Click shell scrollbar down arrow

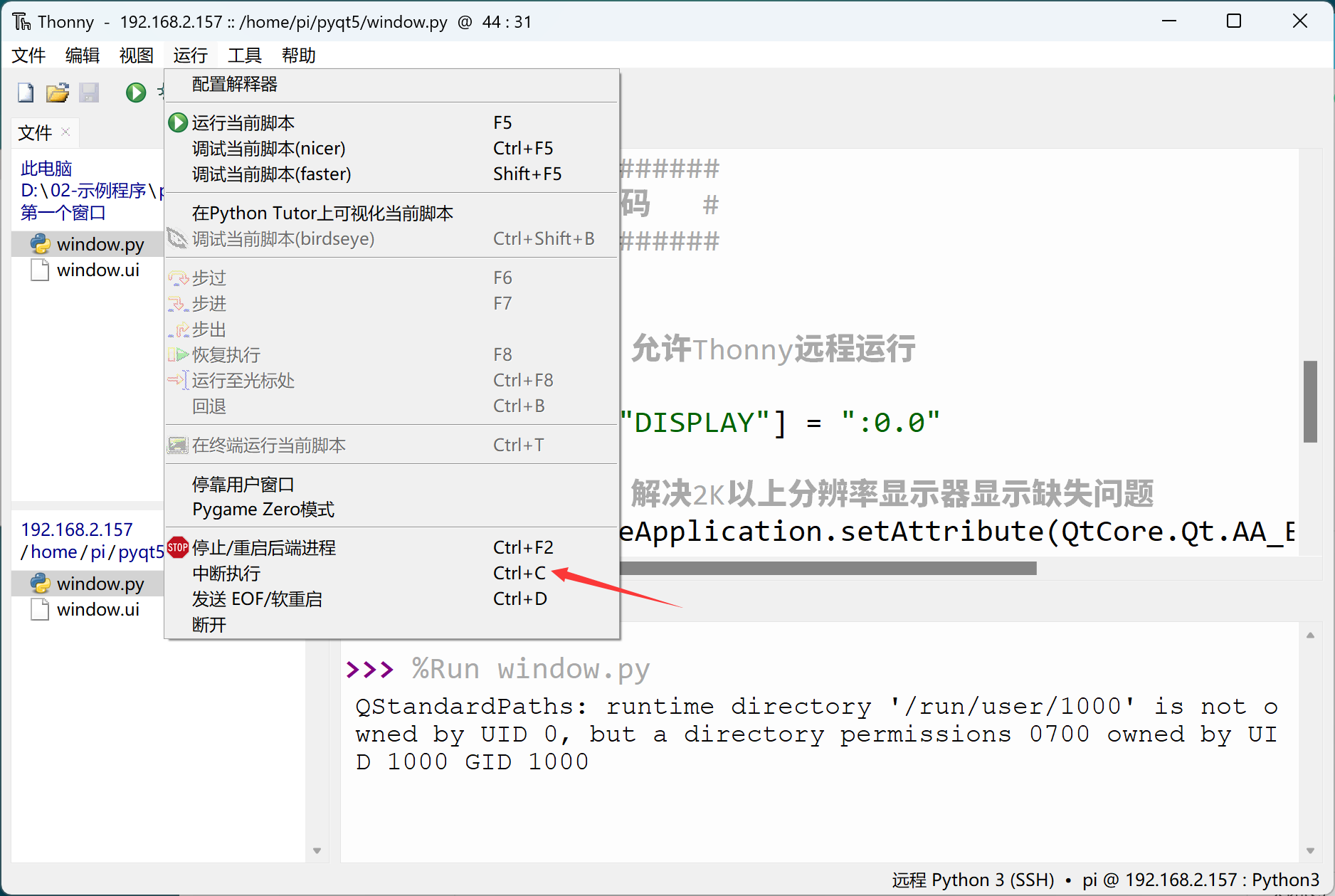point(1310,850)
